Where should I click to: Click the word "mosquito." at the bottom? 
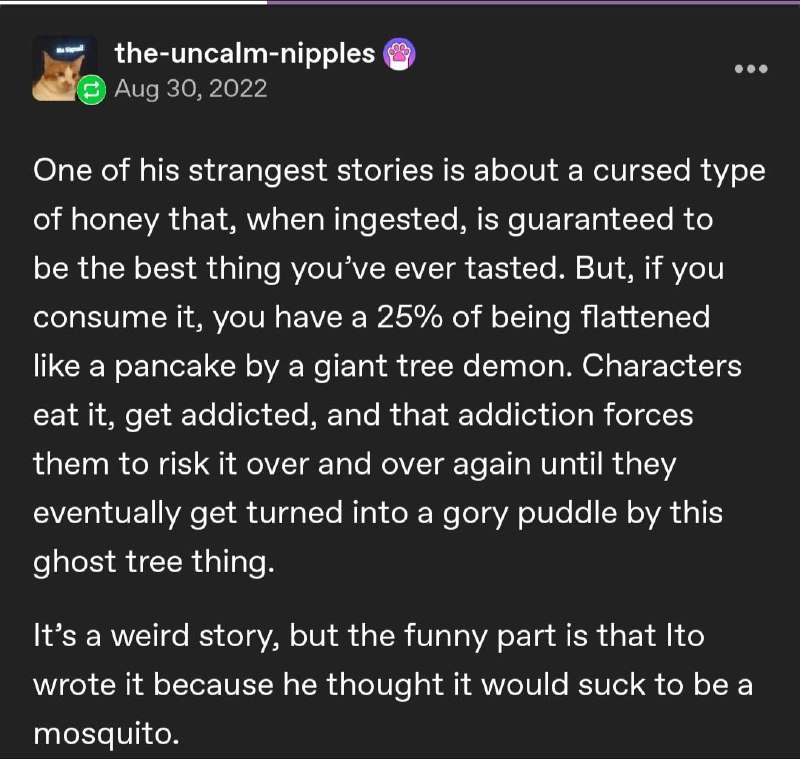click(106, 735)
